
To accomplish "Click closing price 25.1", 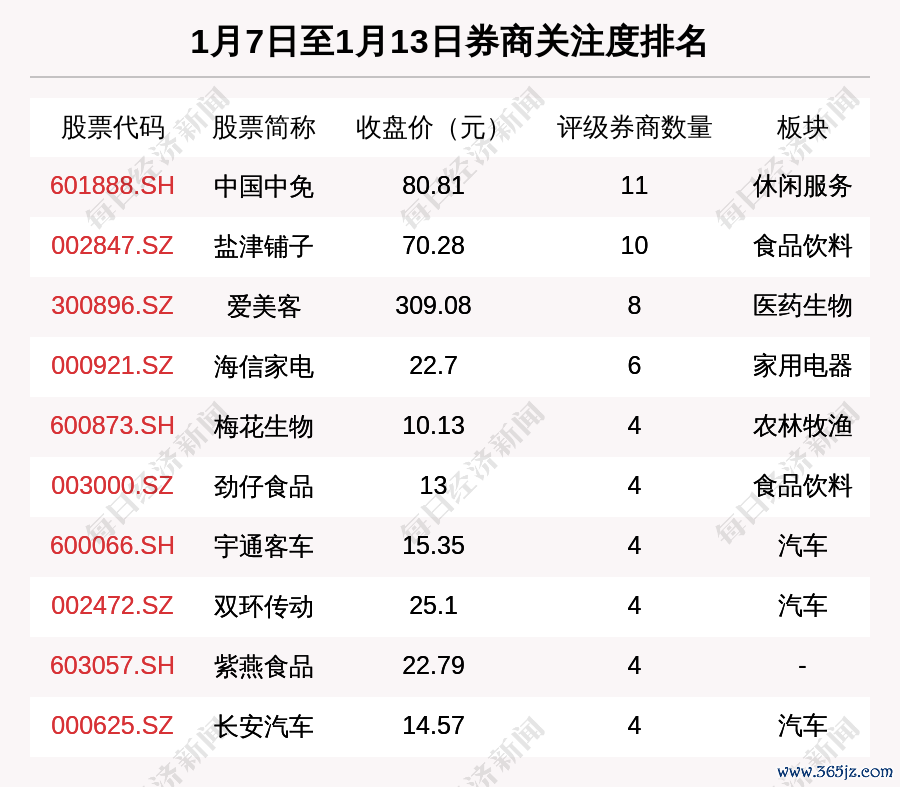I will [x=433, y=606].
